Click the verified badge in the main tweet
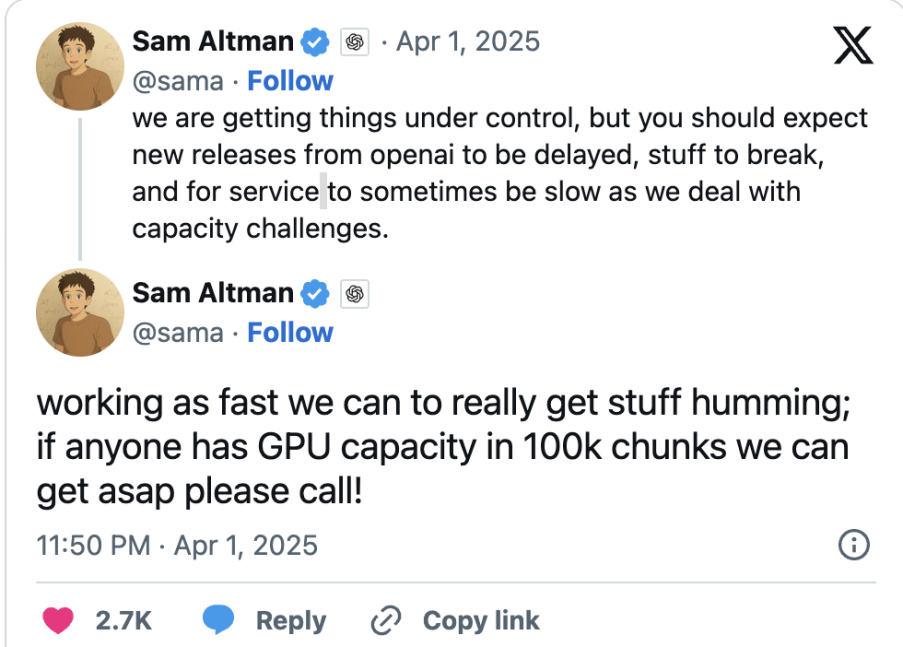This screenshot has height=647, width=903. [316, 293]
